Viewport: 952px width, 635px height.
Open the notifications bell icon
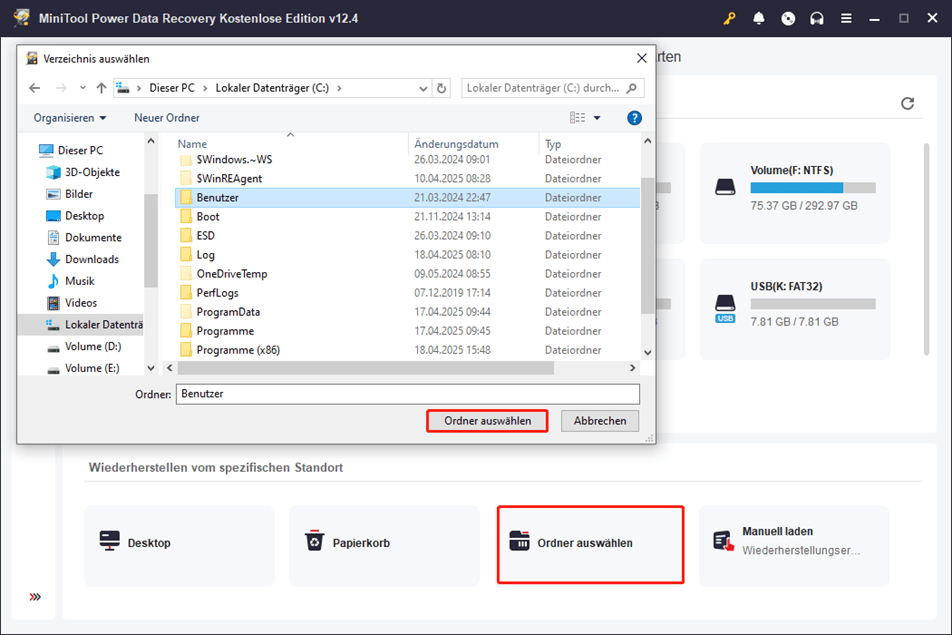click(758, 18)
